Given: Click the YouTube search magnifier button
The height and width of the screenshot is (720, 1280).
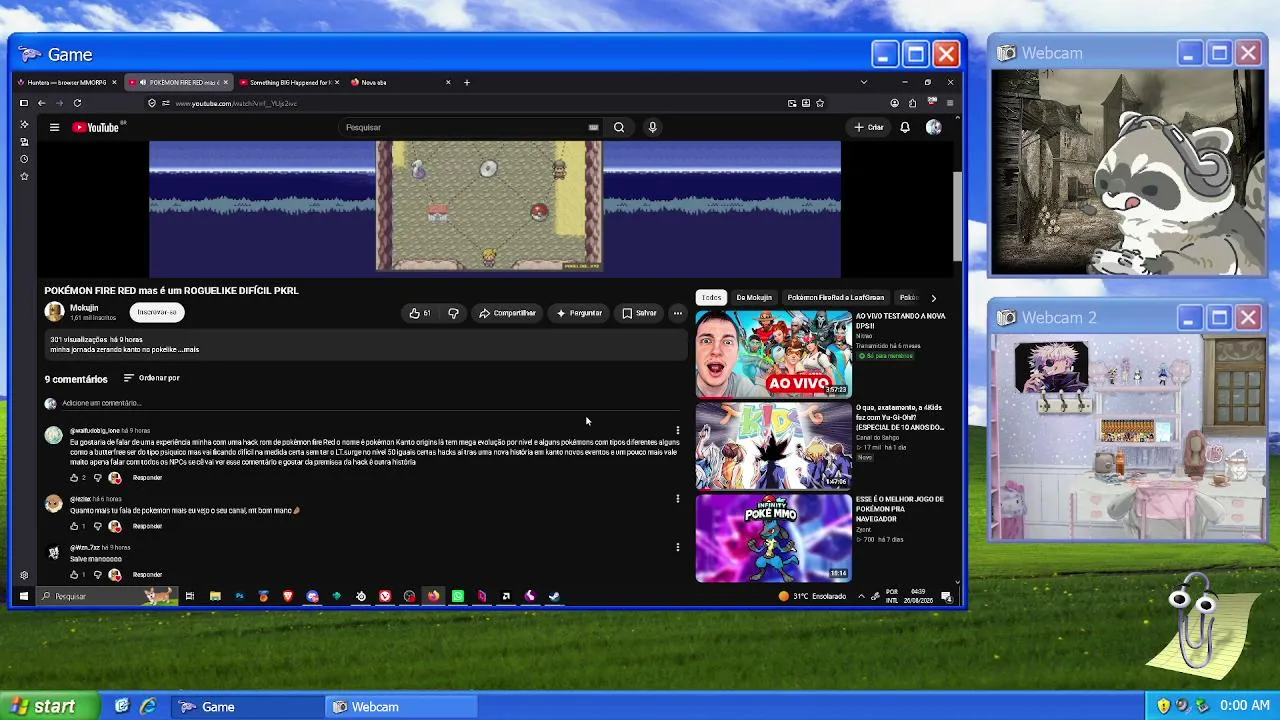Looking at the screenshot, I should (619, 127).
